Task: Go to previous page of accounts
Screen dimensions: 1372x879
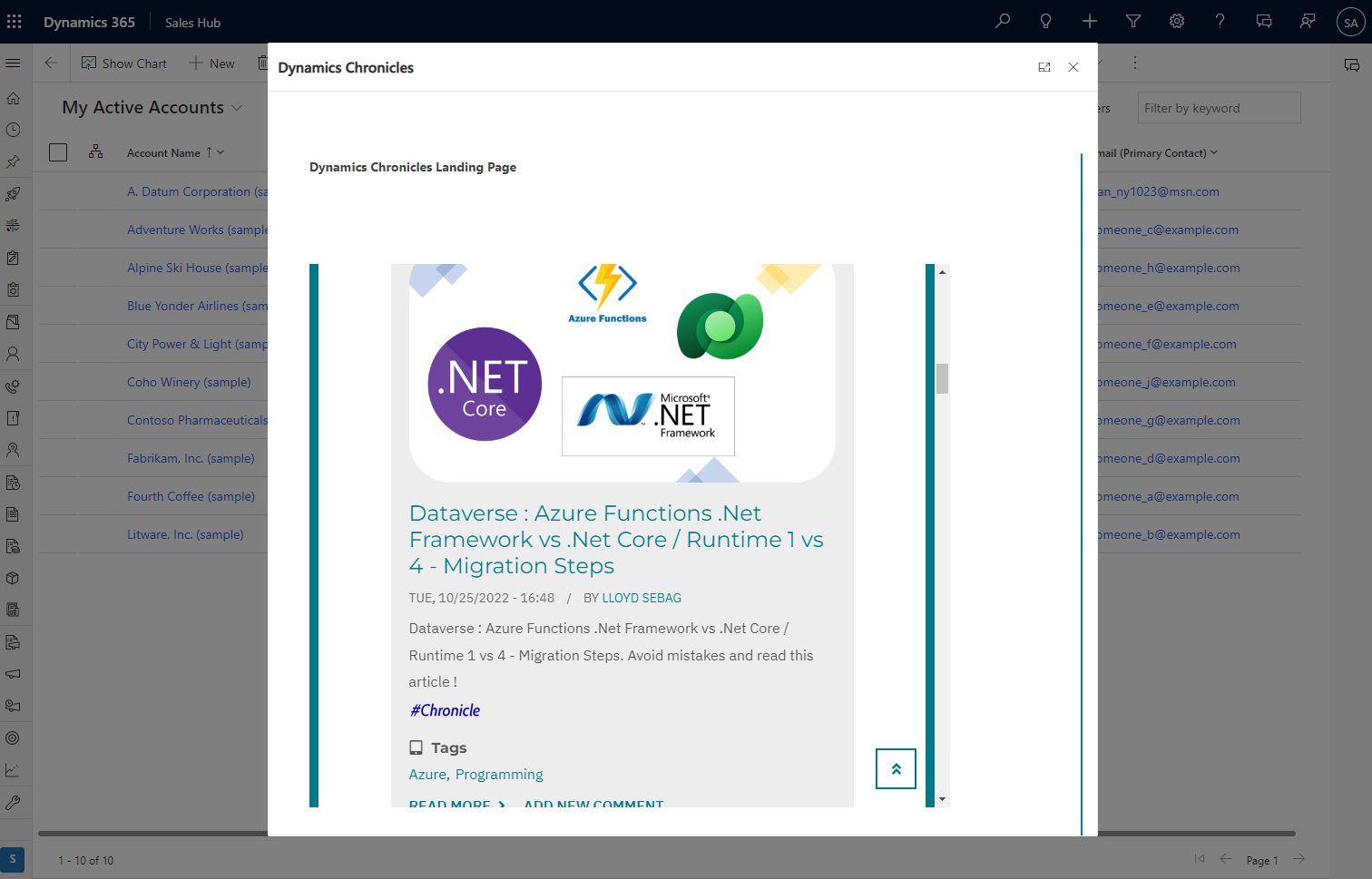Action: point(1226,859)
